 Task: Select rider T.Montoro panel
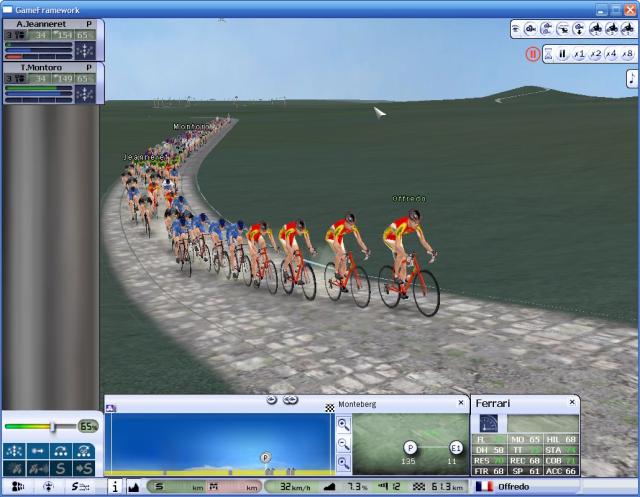point(42,67)
